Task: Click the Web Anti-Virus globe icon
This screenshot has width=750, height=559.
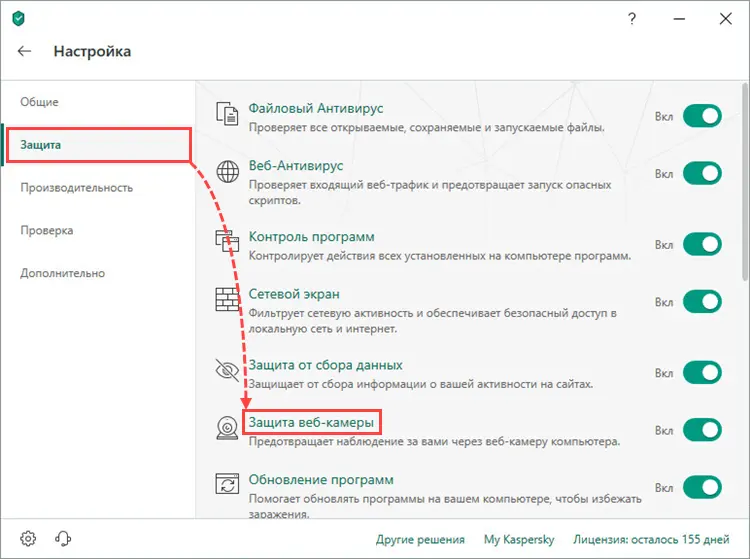Action: coord(228,173)
